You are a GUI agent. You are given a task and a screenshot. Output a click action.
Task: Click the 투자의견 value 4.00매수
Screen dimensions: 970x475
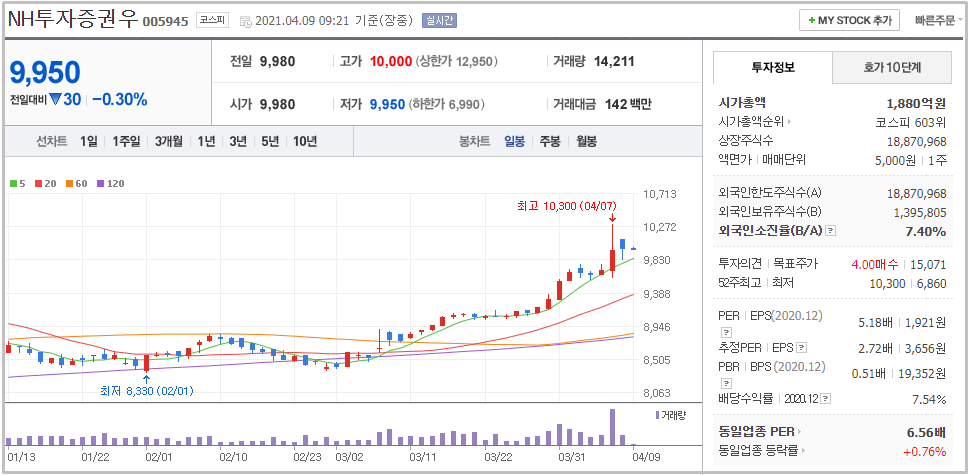(x=874, y=265)
